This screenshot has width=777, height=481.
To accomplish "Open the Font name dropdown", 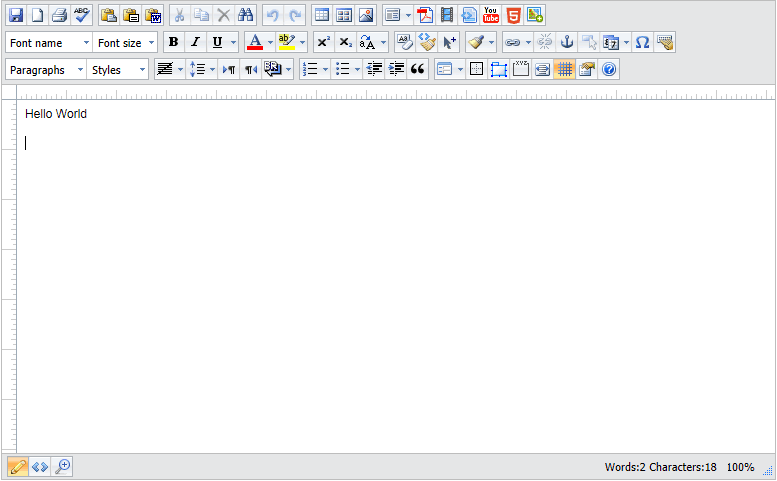I will [49, 43].
